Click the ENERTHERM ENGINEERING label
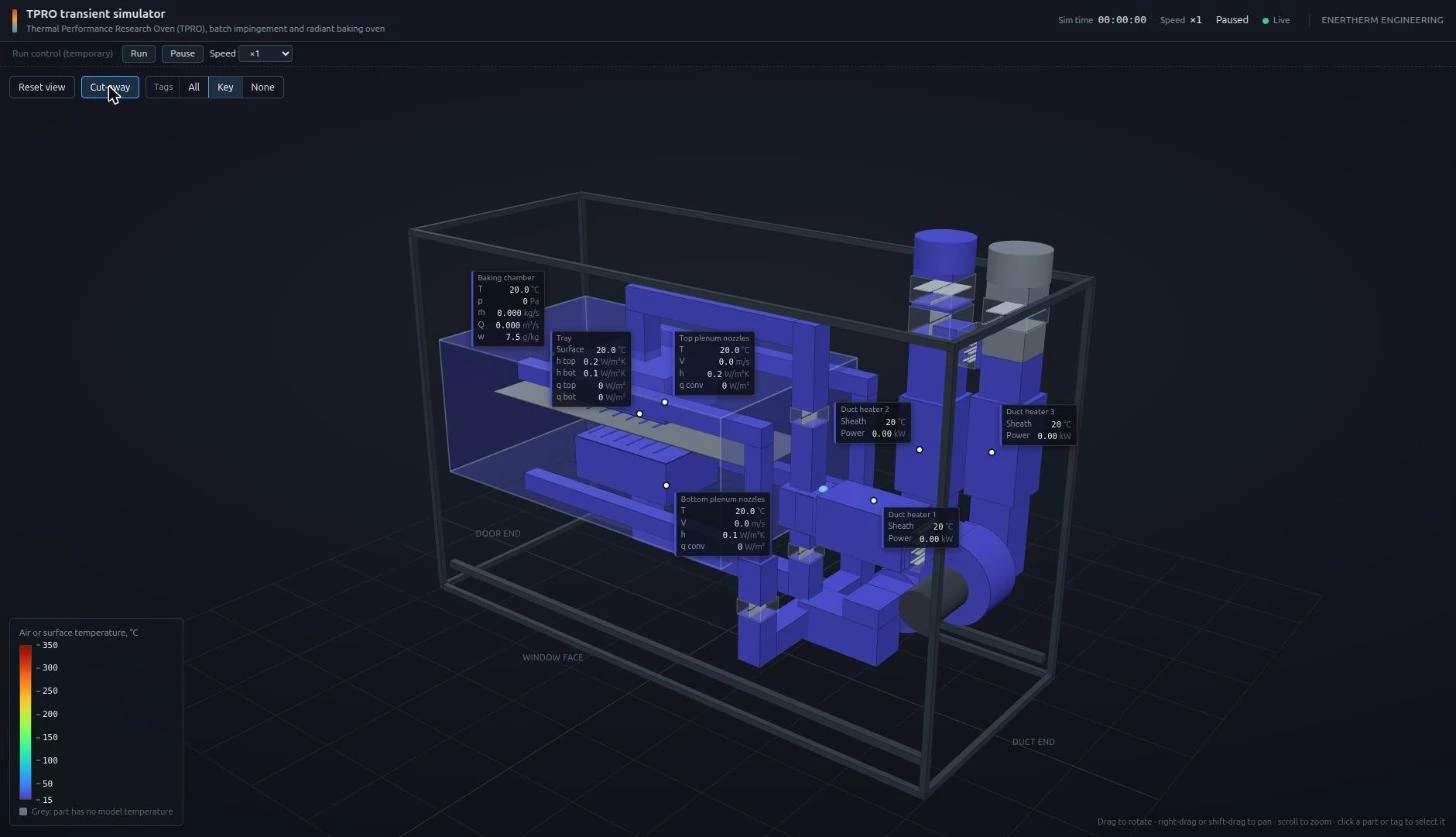Viewport: 1456px width, 837px height. pos(1382,20)
